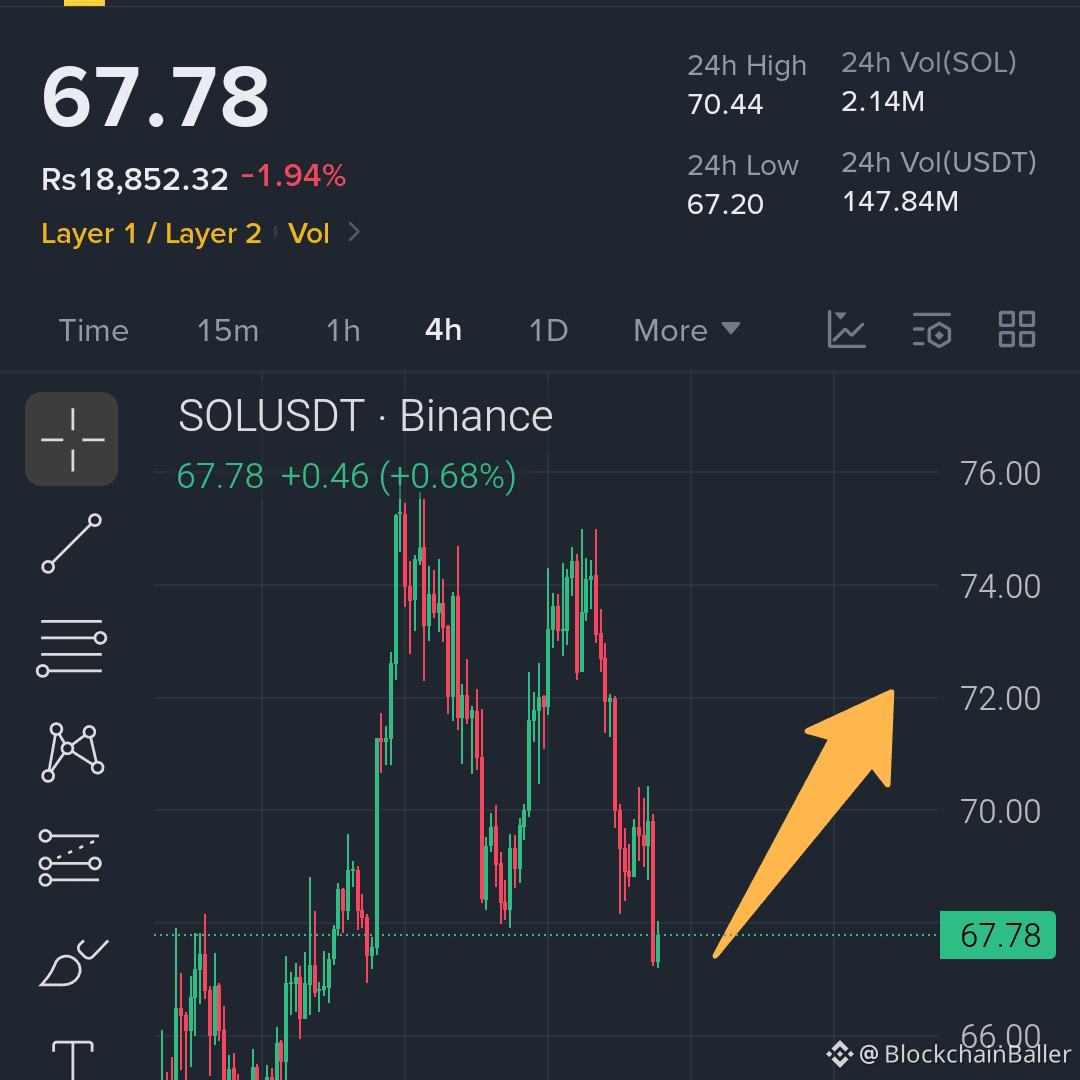Click the 24h Low value 67.20
The image size is (1080, 1080).
(x=725, y=205)
